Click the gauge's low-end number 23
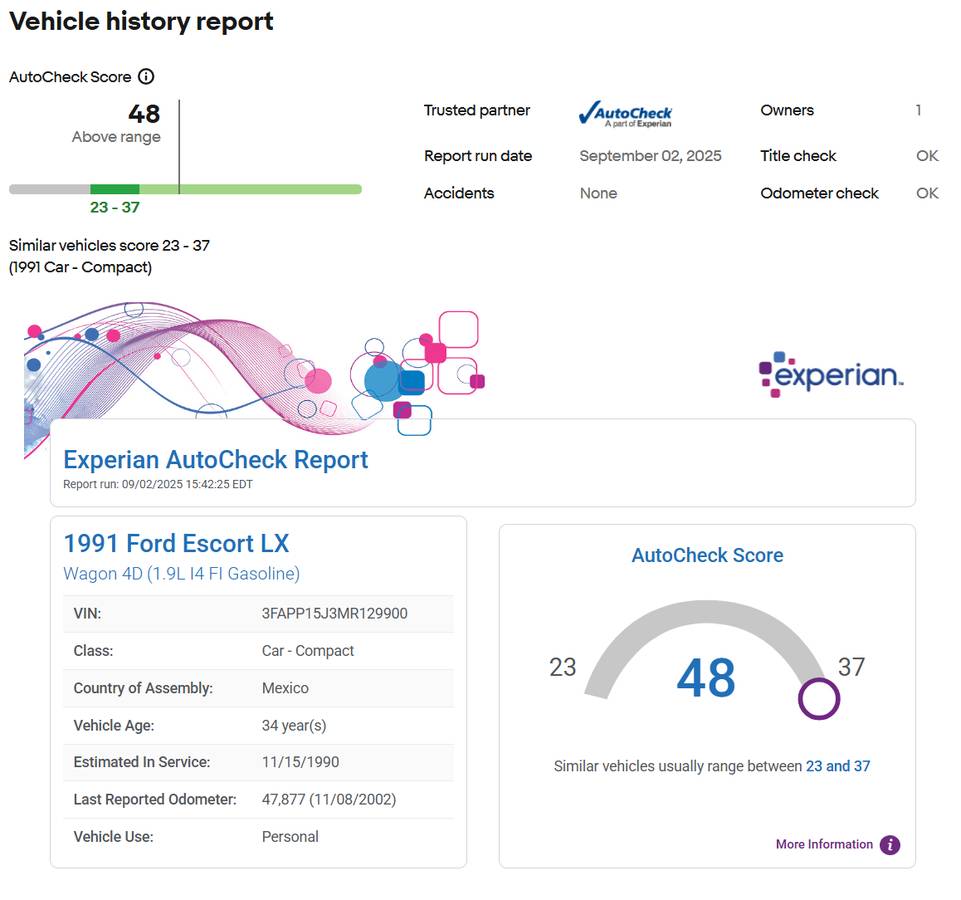This screenshot has width=961, height=900. pyautogui.click(x=563, y=667)
